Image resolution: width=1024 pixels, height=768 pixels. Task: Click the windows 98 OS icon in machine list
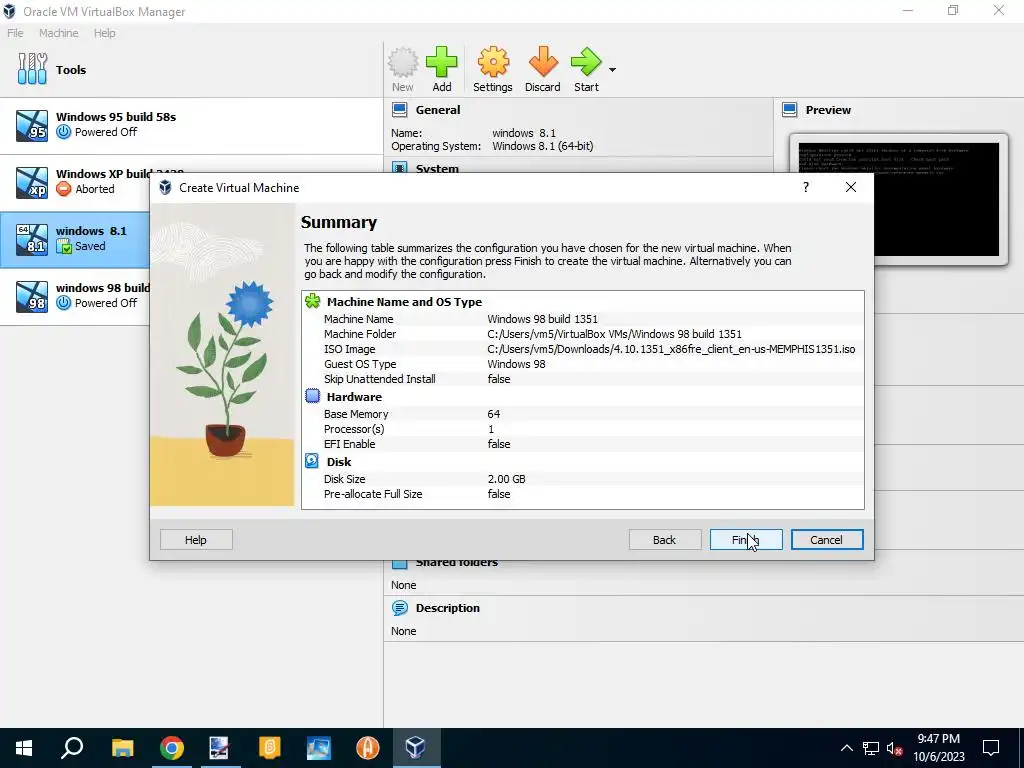point(32,296)
